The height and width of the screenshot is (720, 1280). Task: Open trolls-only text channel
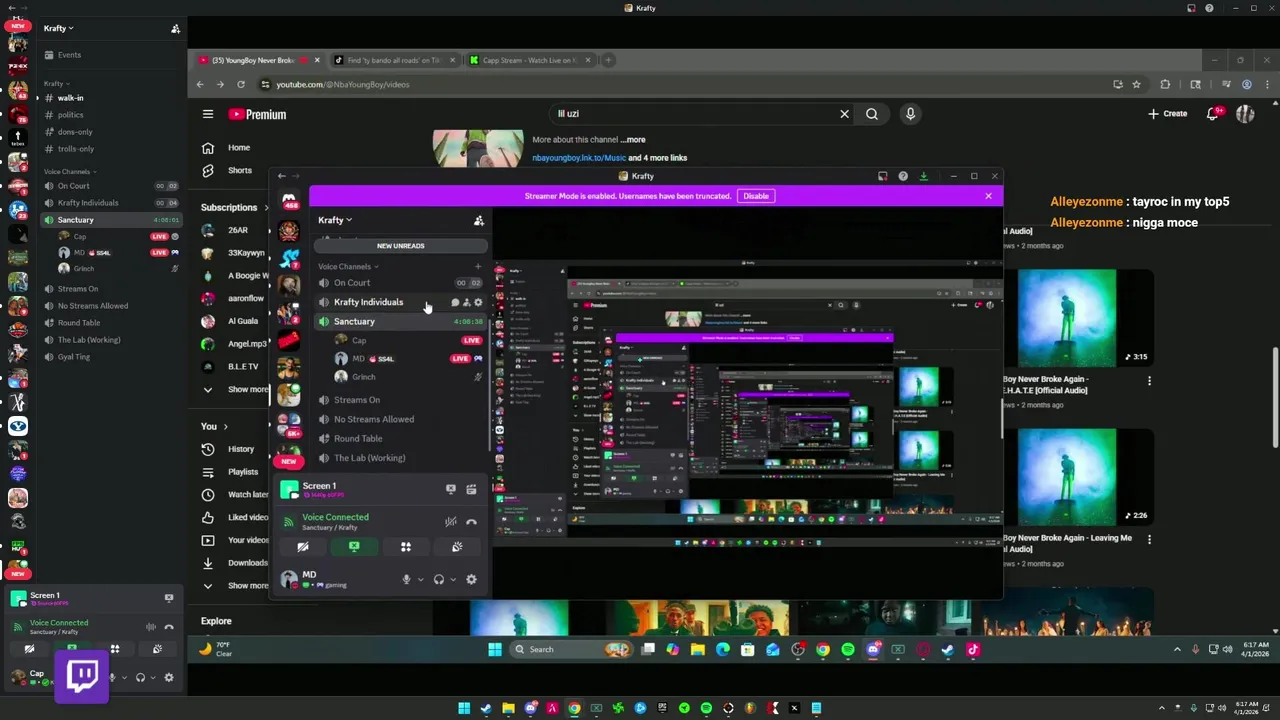110,149
